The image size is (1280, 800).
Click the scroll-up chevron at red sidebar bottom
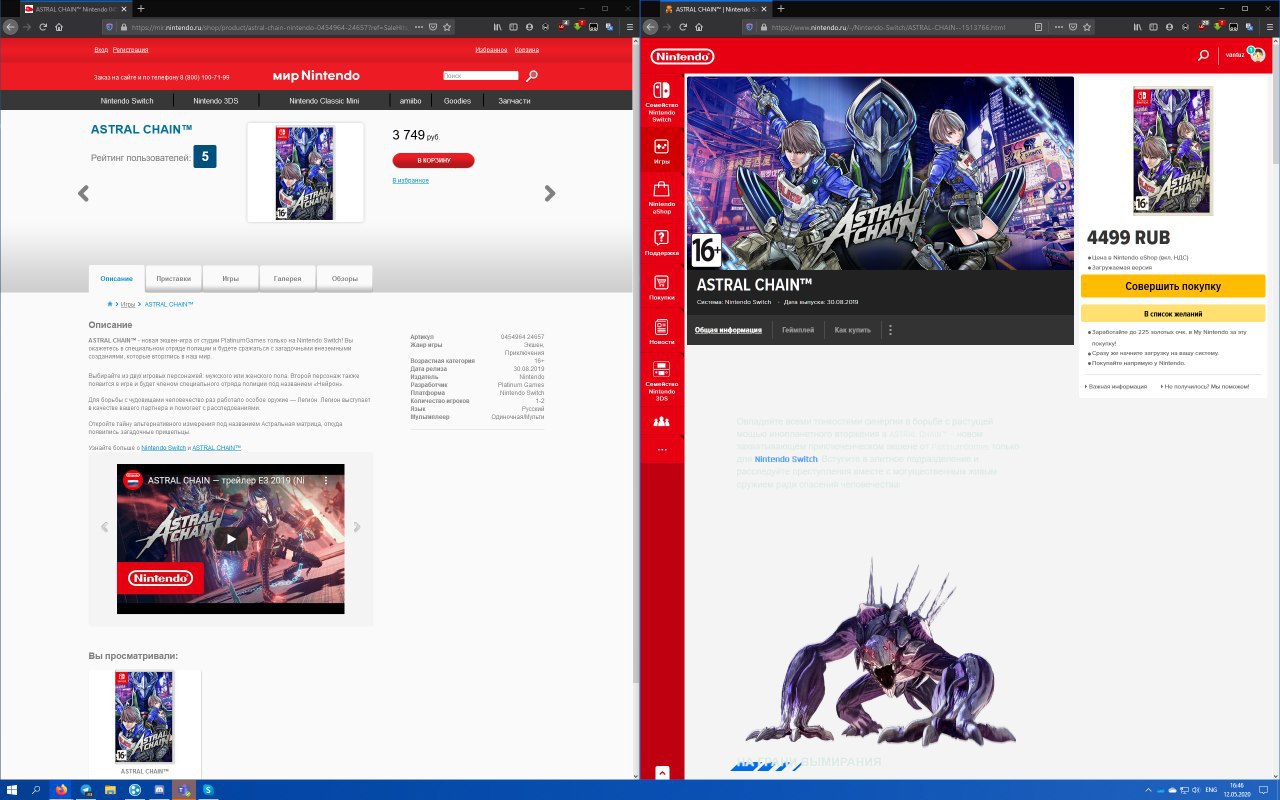[x=662, y=772]
